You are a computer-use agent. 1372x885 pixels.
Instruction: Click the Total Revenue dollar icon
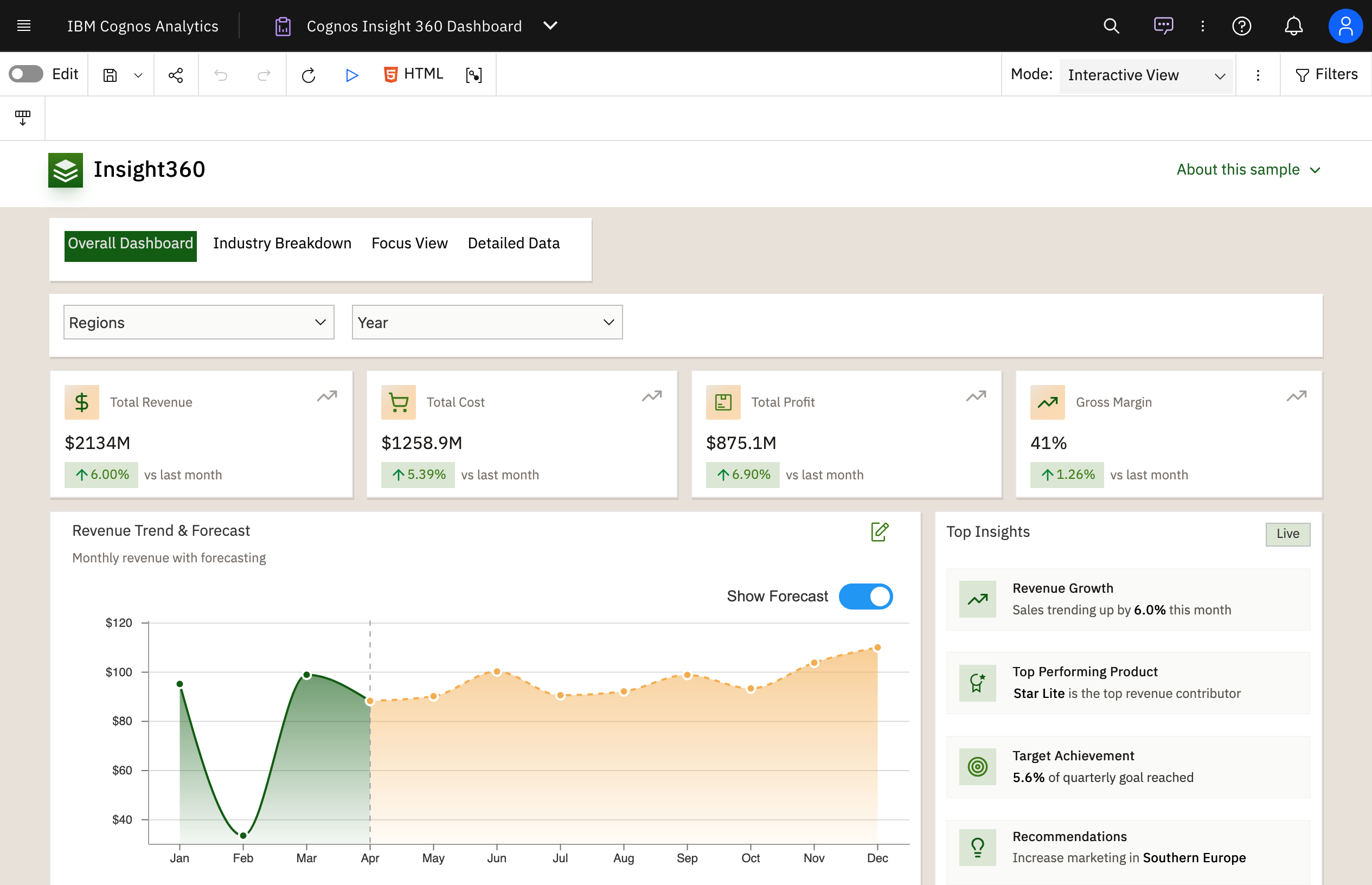pos(81,402)
